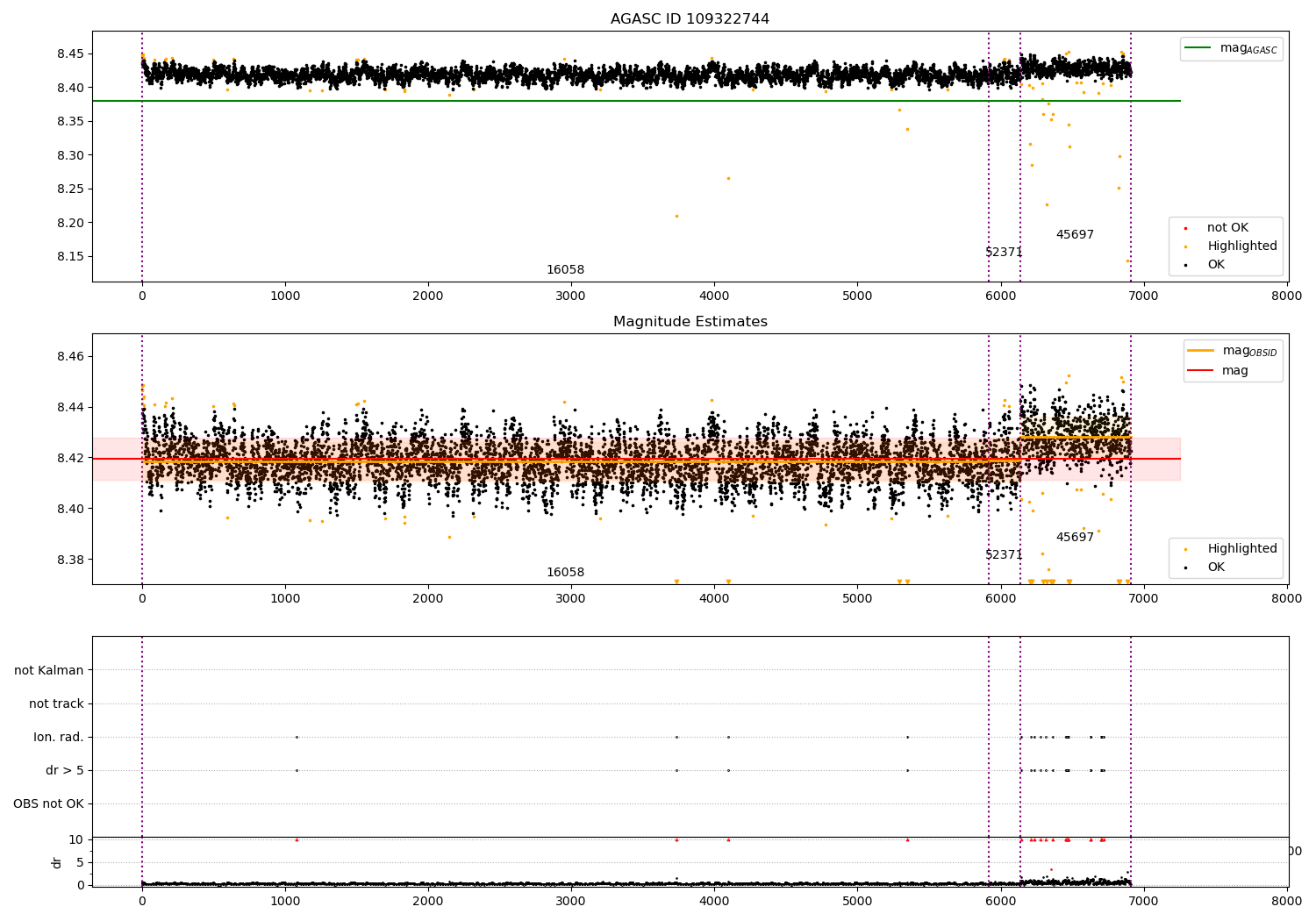Image resolution: width=1316 pixels, height=921 pixels.
Task: Click the "8000" x-tick under the top plot
Action: pyautogui.click(x=1287, y=296)
